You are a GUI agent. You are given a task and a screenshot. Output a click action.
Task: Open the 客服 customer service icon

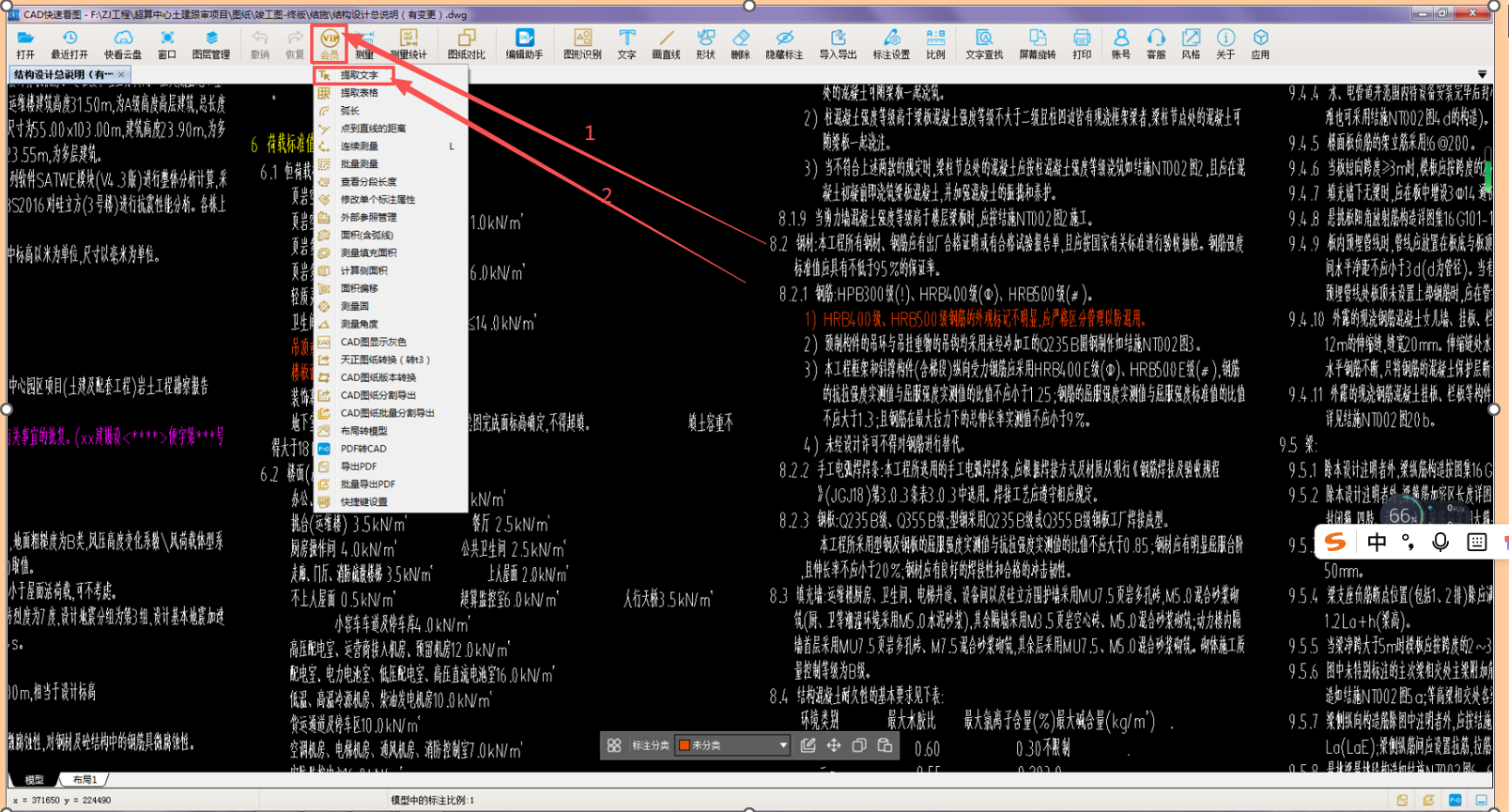pyautogui.click(x=1156, y=43)
